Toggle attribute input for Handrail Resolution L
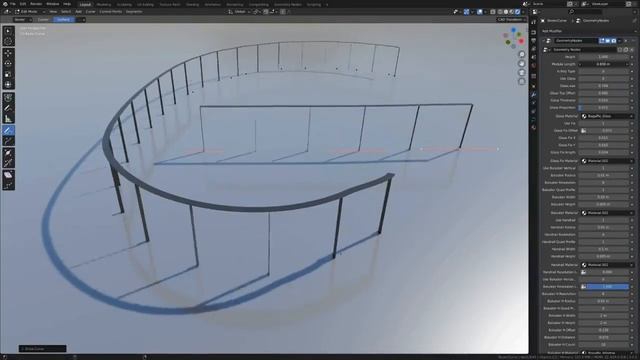Image resolution: width=640 pixels, height=360 pixels. pos(584,272)
